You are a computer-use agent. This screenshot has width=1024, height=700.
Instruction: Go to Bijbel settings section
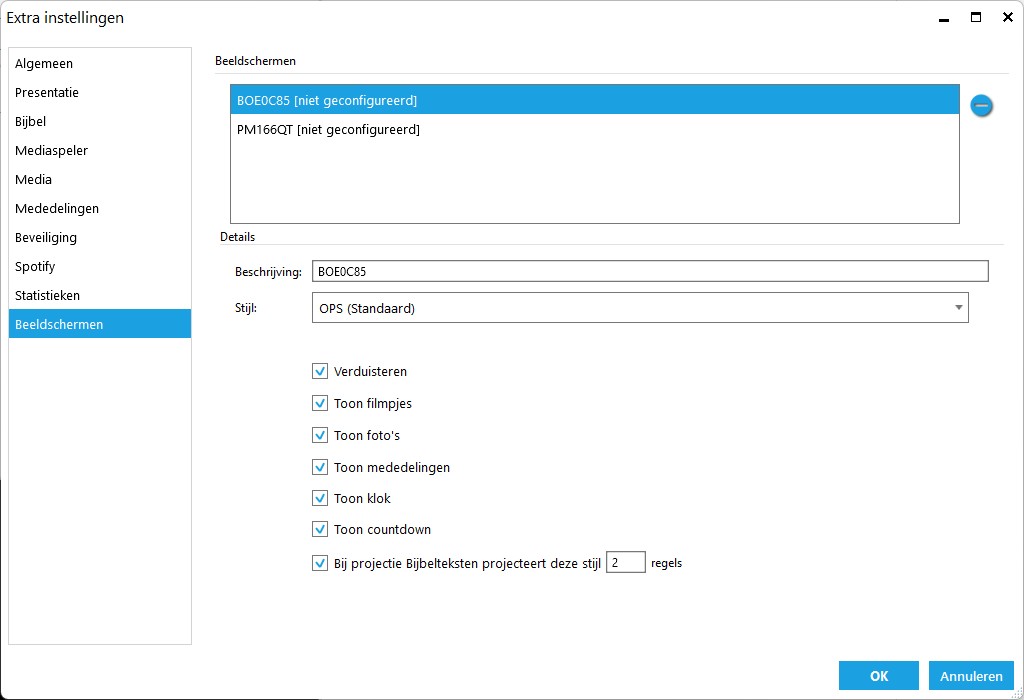31,121
